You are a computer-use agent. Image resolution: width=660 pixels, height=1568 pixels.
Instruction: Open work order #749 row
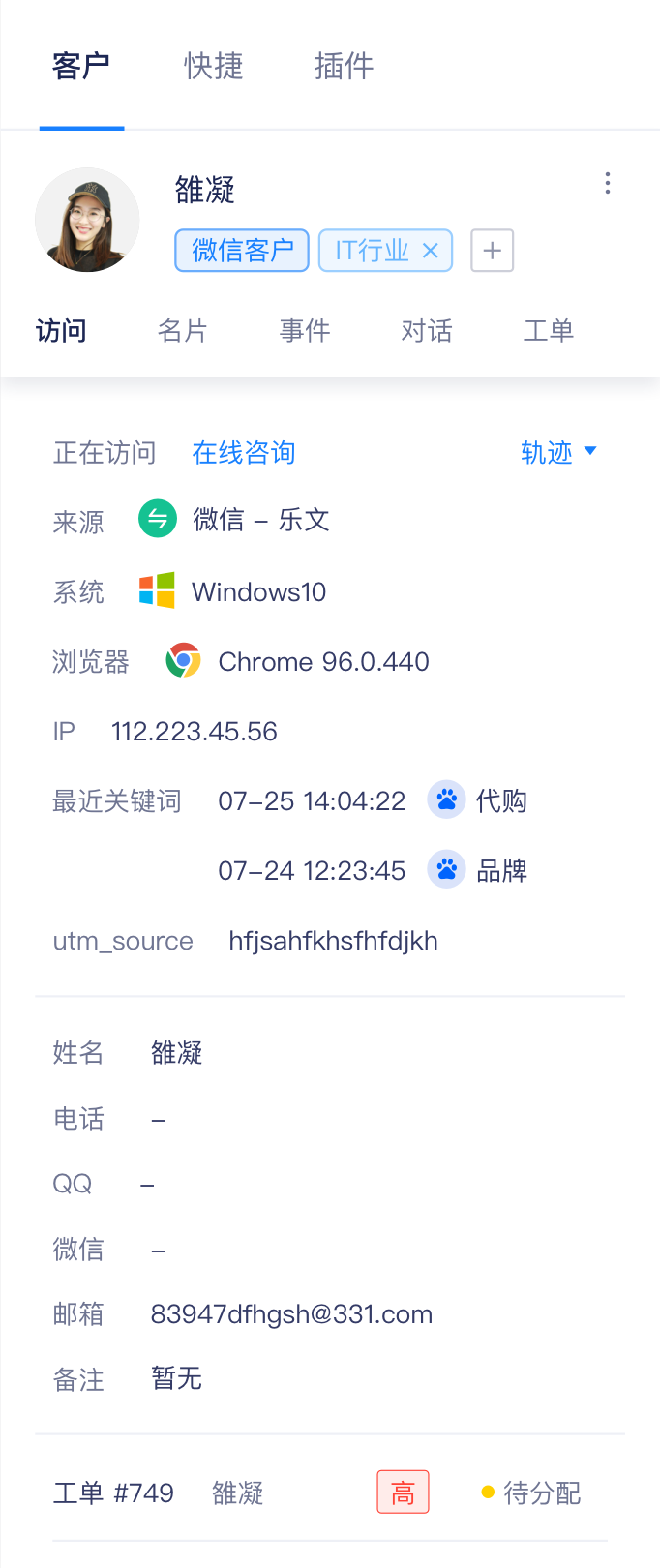(x=330, y=1493)
